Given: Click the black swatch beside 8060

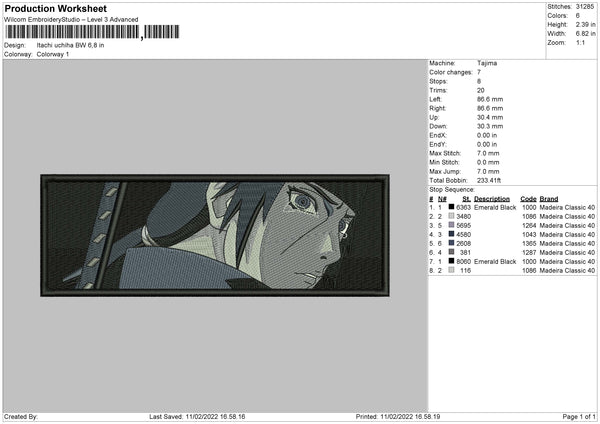Looking at the screenshot, I should click(x=452, y=261).
